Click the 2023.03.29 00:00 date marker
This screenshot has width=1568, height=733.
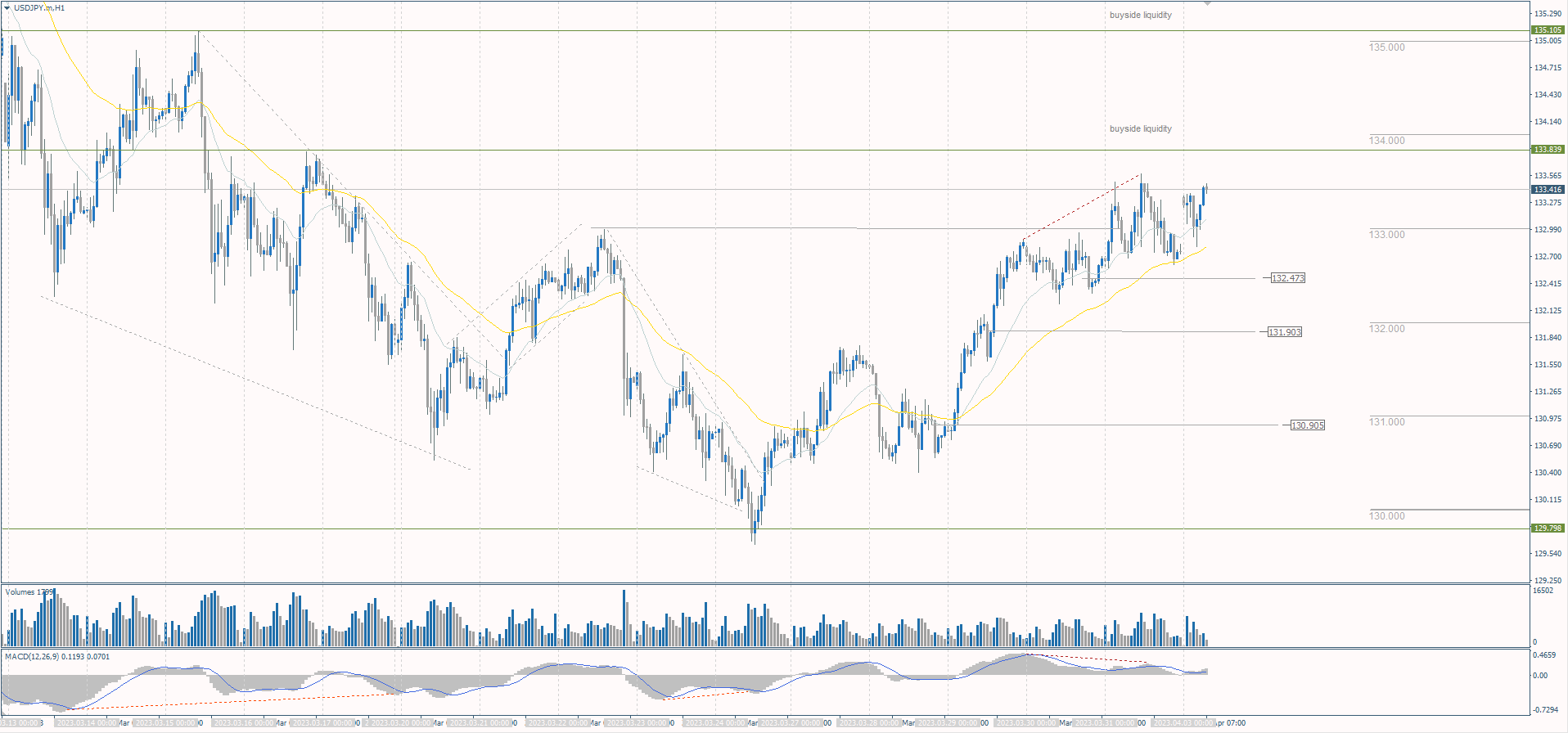948,723
